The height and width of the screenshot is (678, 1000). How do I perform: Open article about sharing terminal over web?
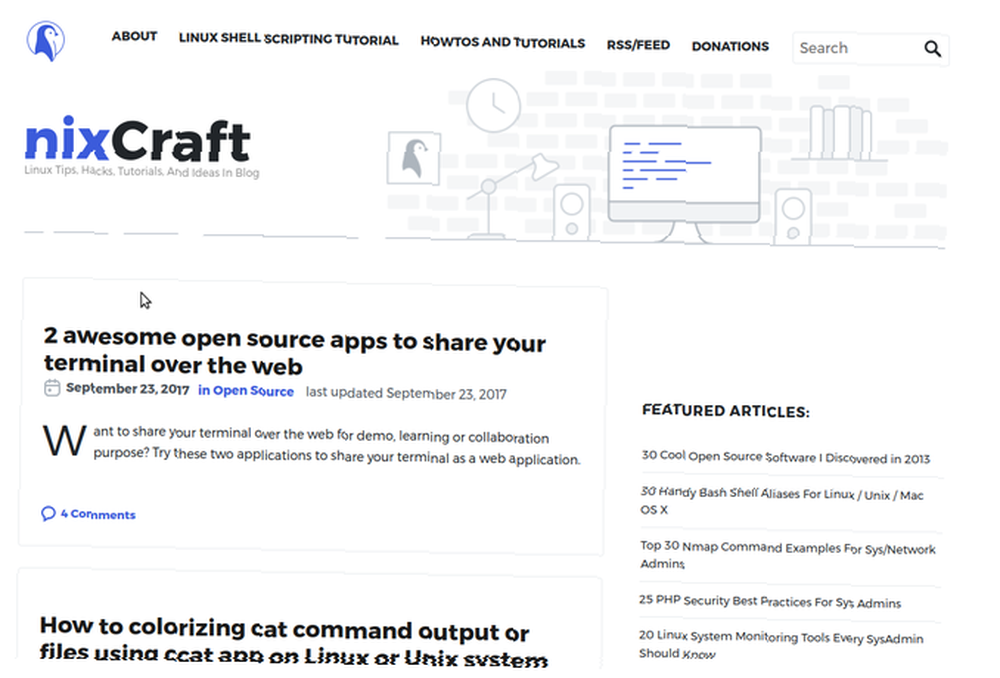tap(295, 351)
